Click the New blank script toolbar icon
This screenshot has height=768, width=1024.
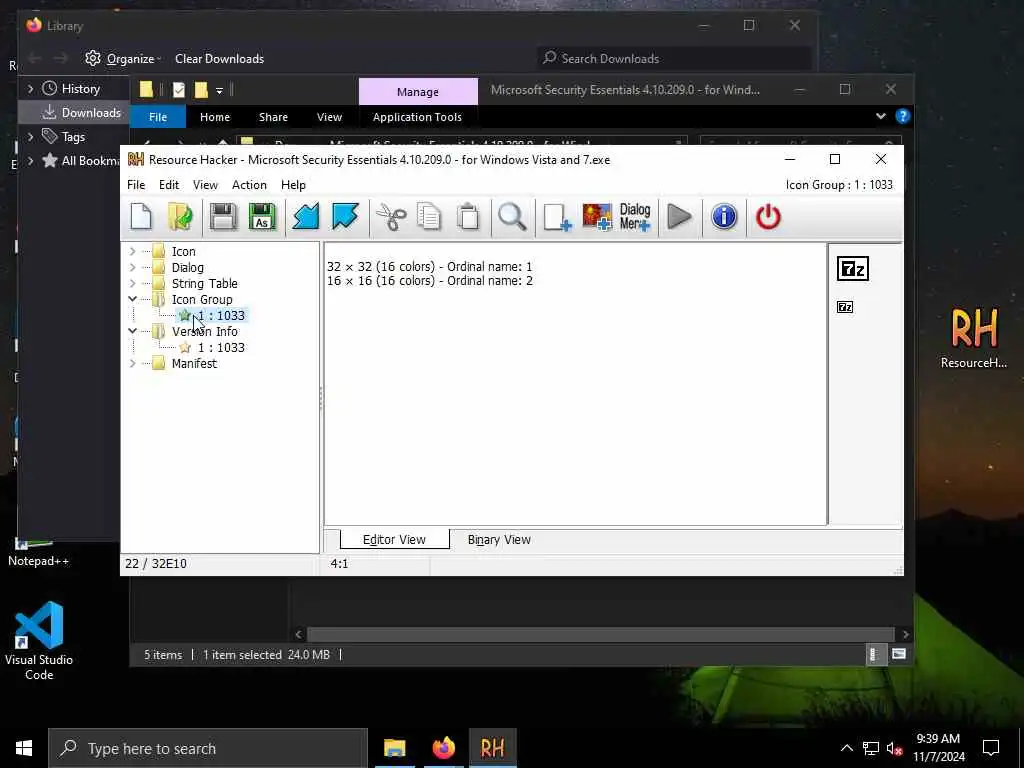click(x=141, y=217)
